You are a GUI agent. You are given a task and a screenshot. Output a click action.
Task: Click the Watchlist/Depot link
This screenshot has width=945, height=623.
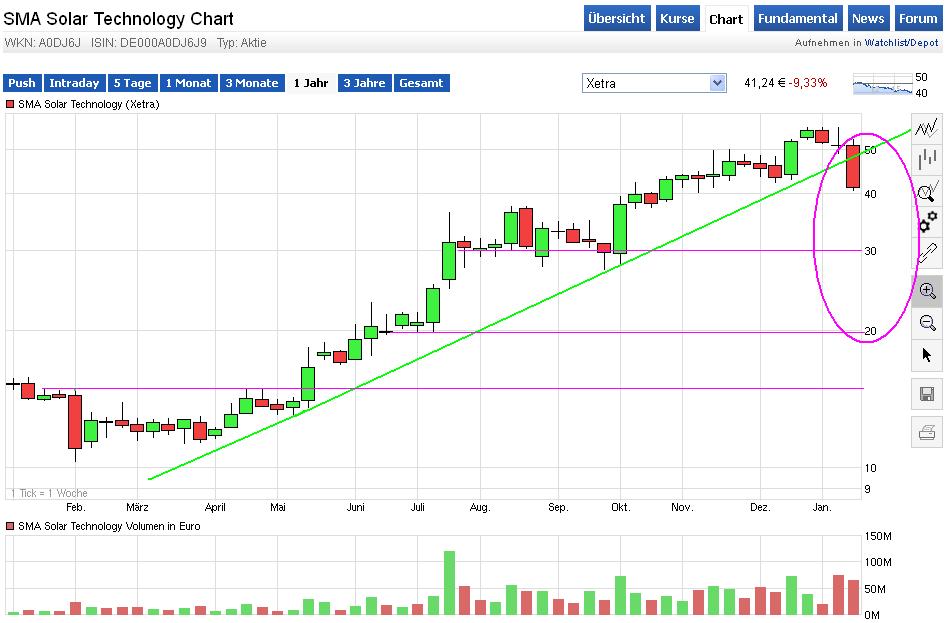902,43
